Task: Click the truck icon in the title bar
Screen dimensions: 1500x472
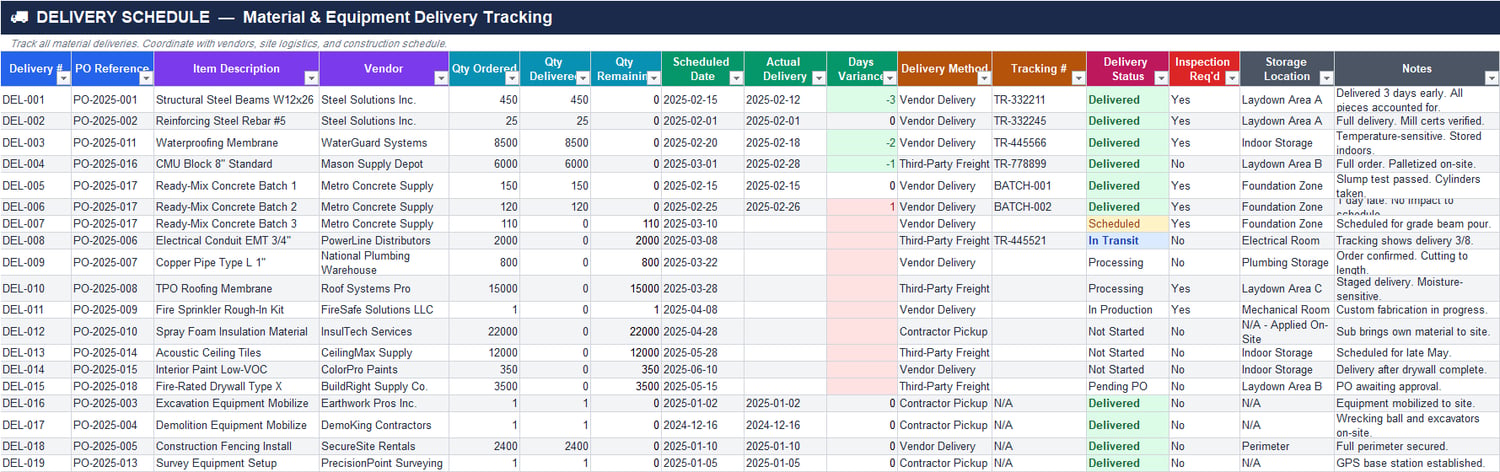Action: (x=18, y=17)
